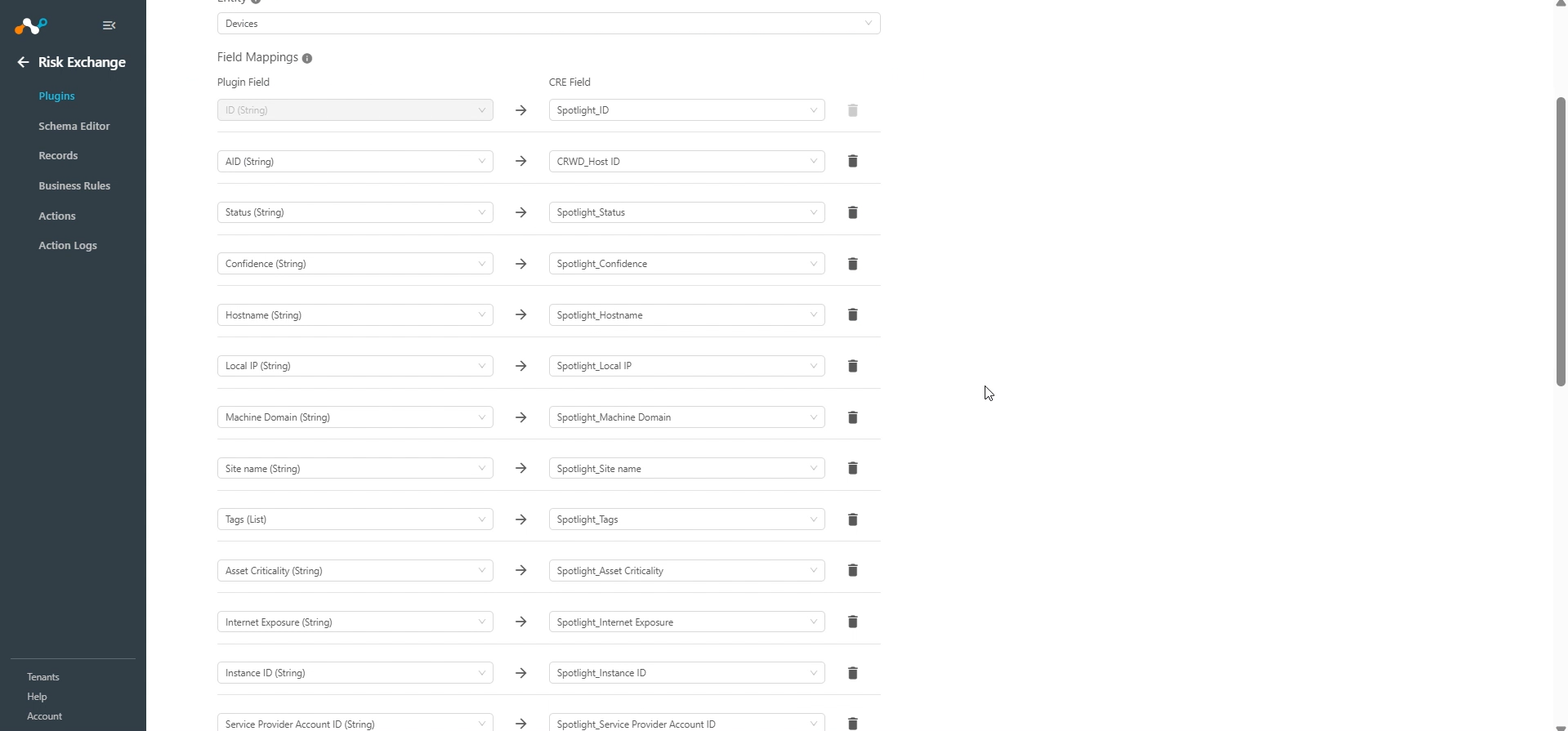Delete the Machine Domain mapping row

852,417
